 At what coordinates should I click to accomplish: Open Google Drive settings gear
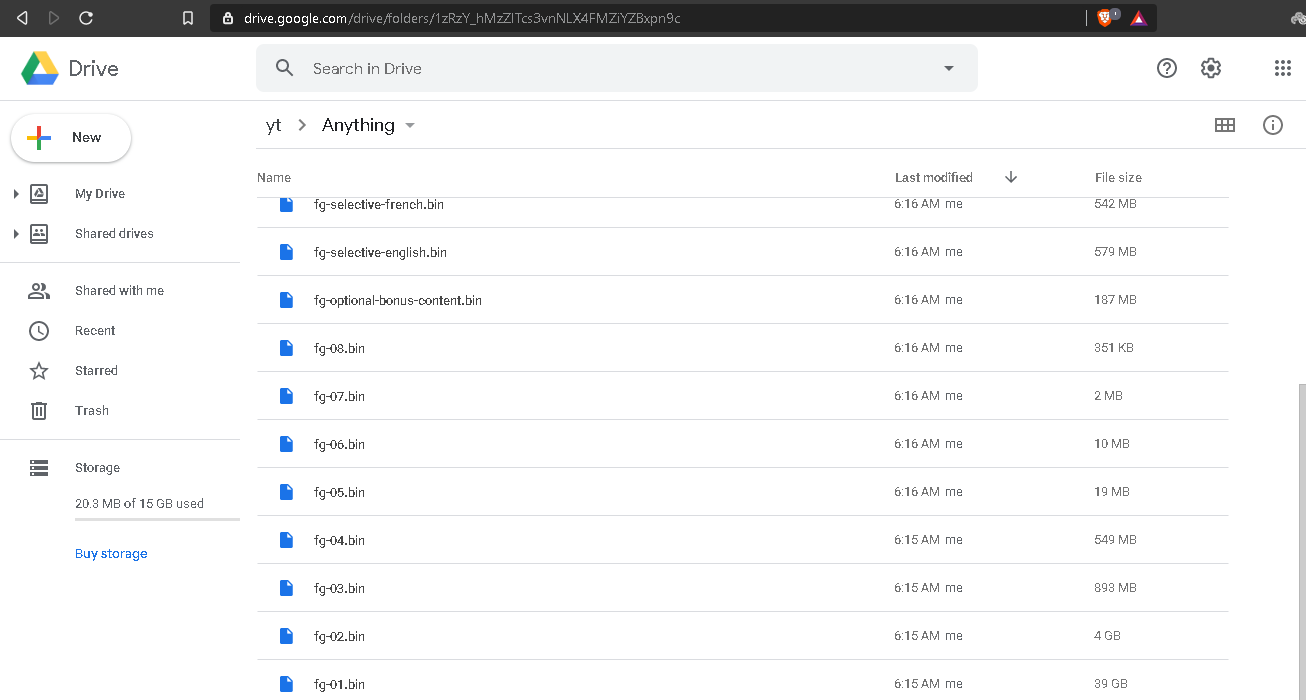(1211, 68)
